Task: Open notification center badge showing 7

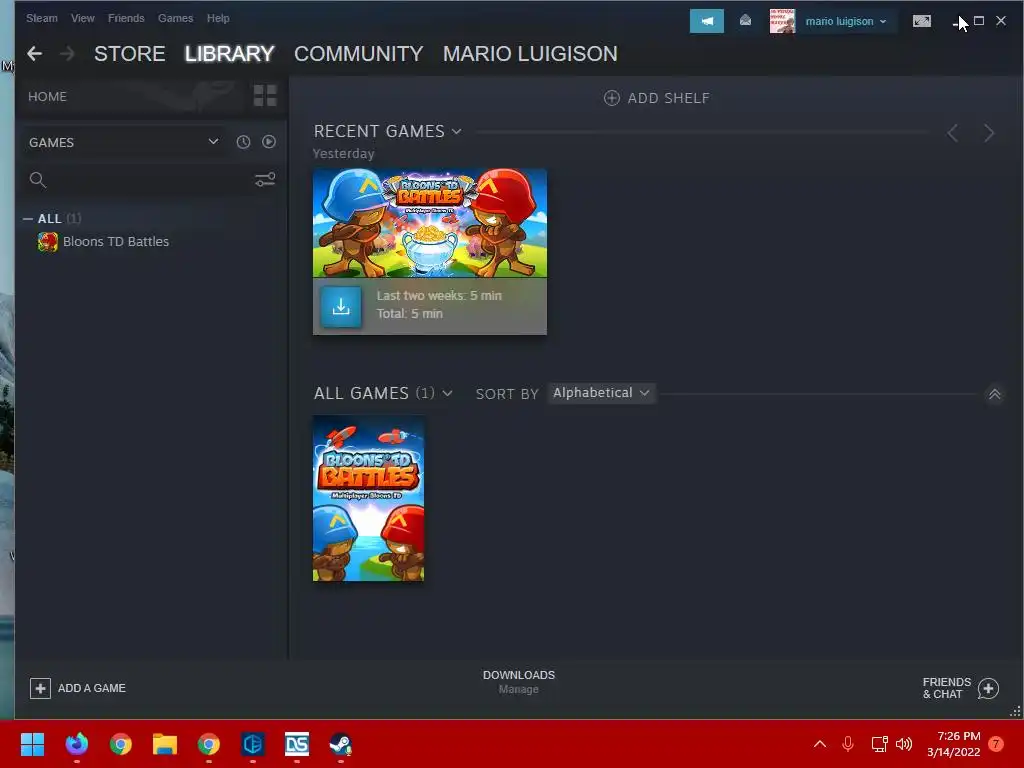Action: [996, 744]
